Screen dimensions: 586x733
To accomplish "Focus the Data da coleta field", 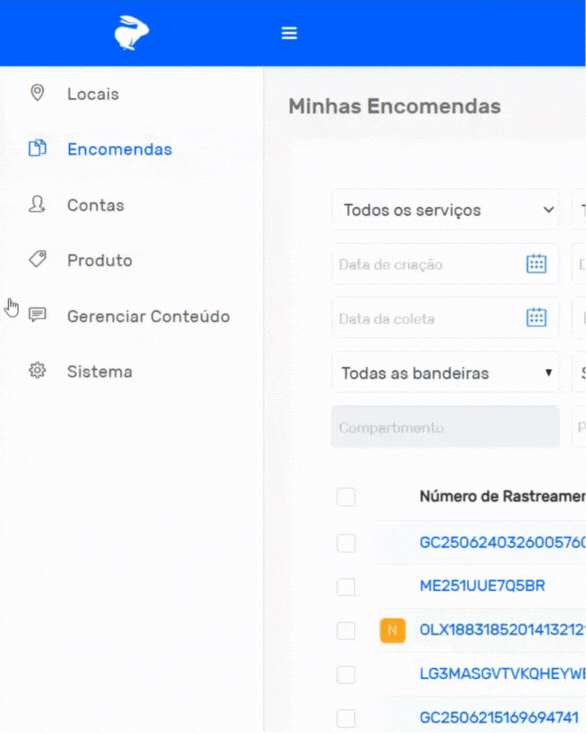I will click(445, 318).
